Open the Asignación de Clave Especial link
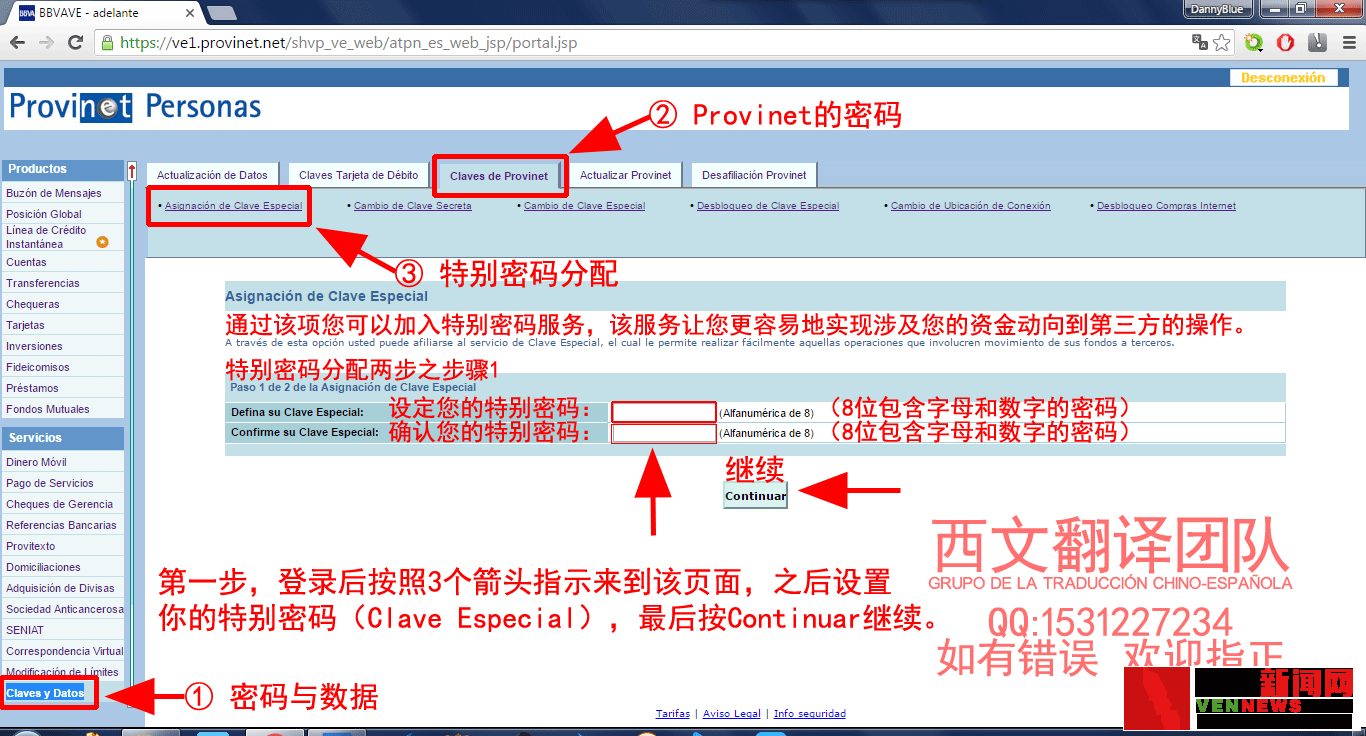This screenshot has width=1366, height=736. [x=233, y=206]
